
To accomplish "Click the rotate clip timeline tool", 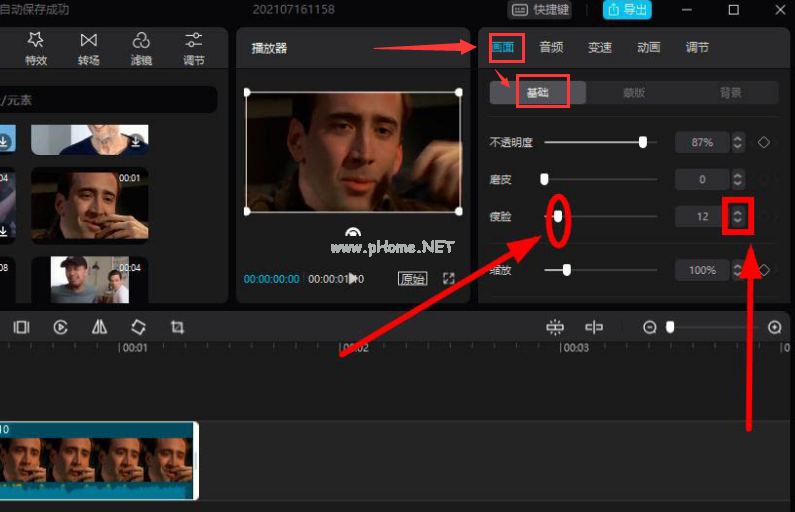I will pyautogui.click(x=138, y=327).
